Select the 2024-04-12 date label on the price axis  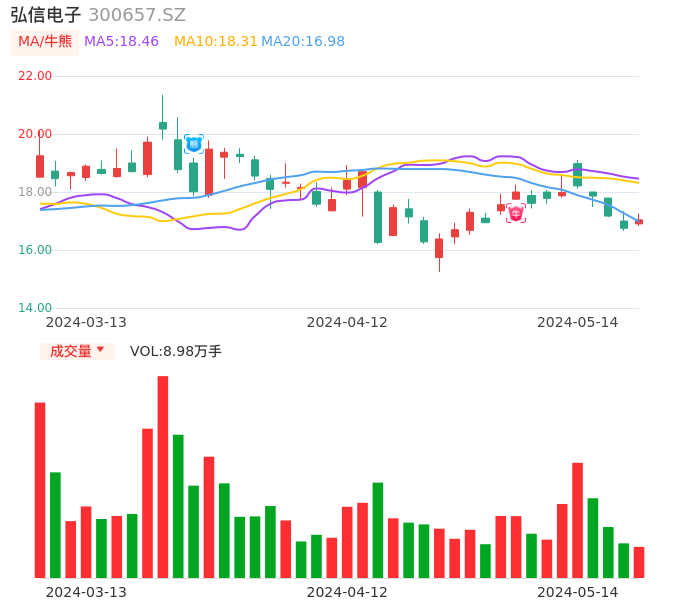point(347,322)
